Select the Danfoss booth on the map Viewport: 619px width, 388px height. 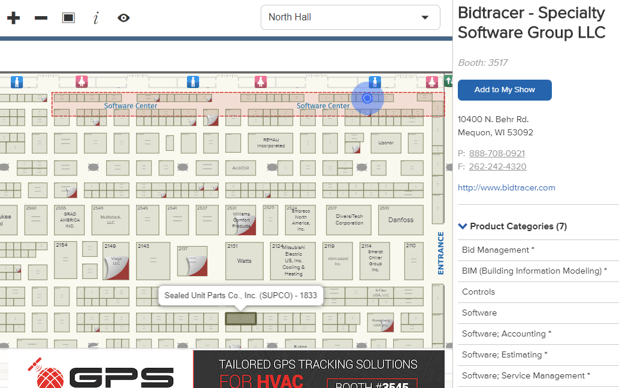[x=401, y=220]
